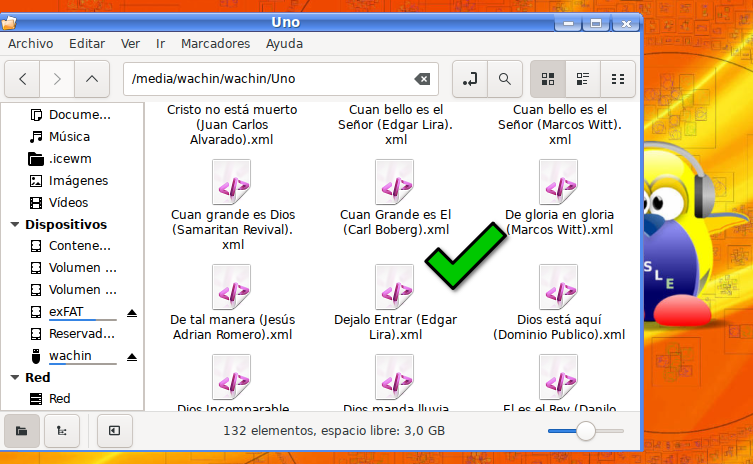The height and width of the screenshot is (464, 753).
Task: Select De gloria en gloria (Marcos Witt).xml icon
Action: click(x=559, y=182)
